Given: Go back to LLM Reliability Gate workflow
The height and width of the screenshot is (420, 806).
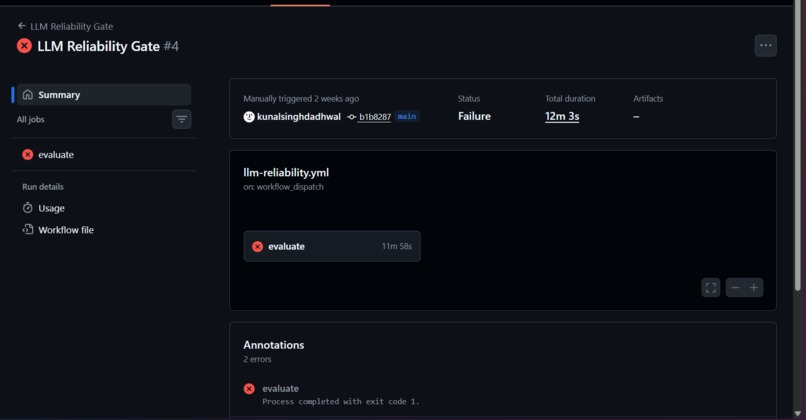Looking at the screenshot, I should (65, 26).
